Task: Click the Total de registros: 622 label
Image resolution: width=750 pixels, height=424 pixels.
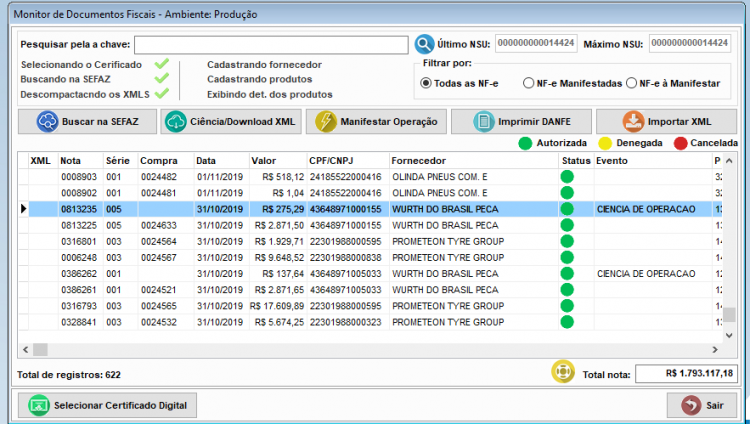Action: pyautogui.click(x=69, y=375)
